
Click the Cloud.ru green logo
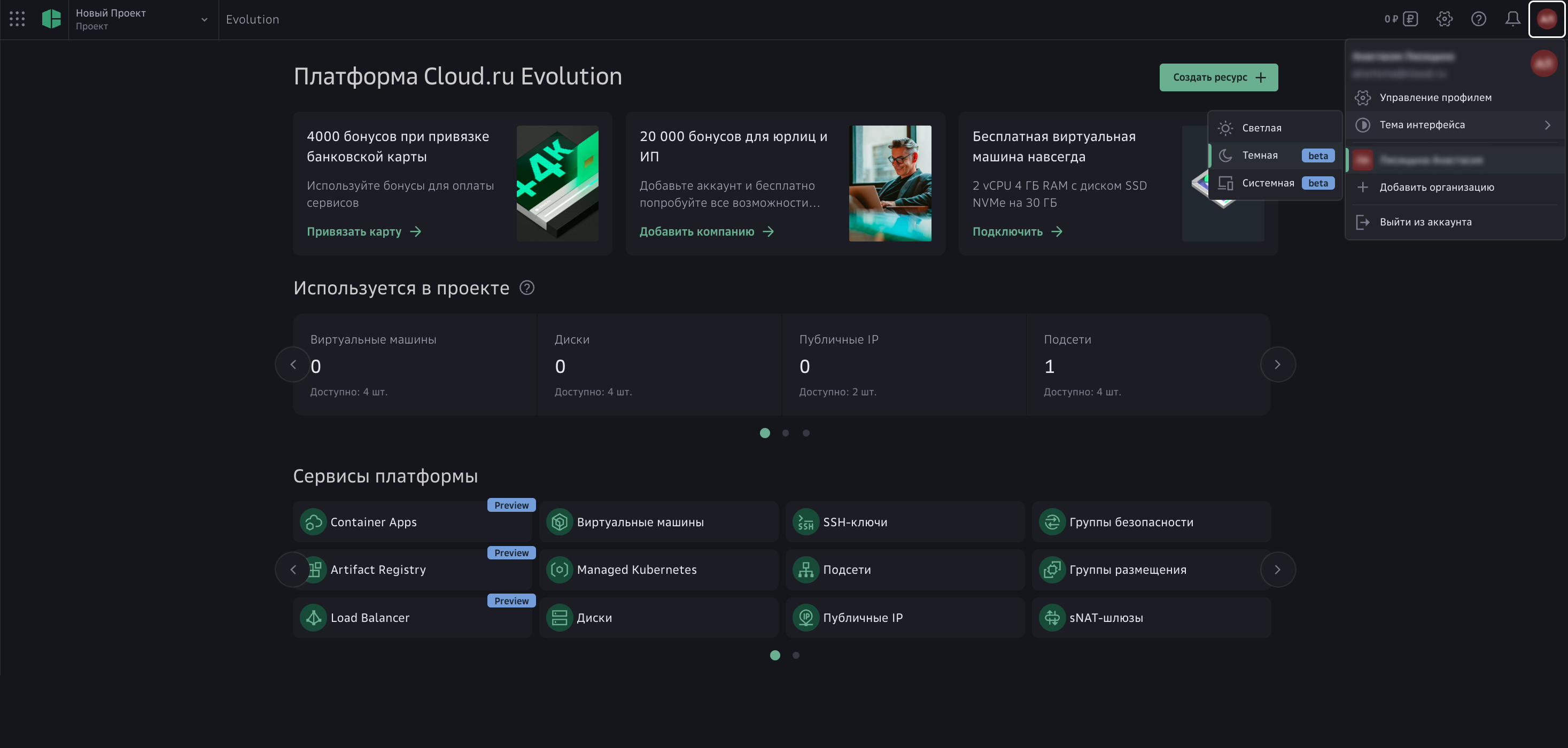[51, 19]
